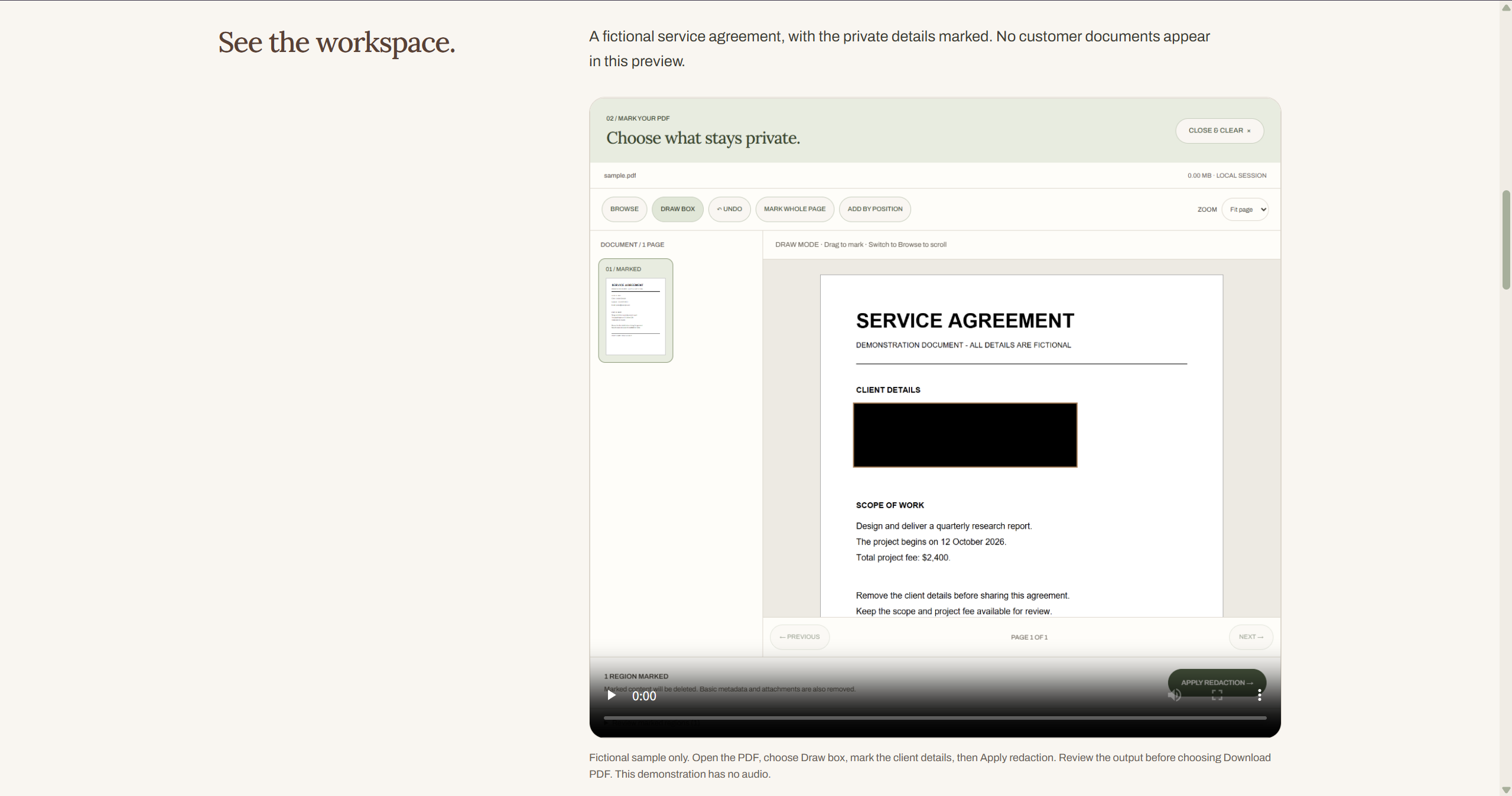The image size is (1512, 796).
Task: Click the ZOOM label beside the dropdown
Action: [x=1207, y=210]
